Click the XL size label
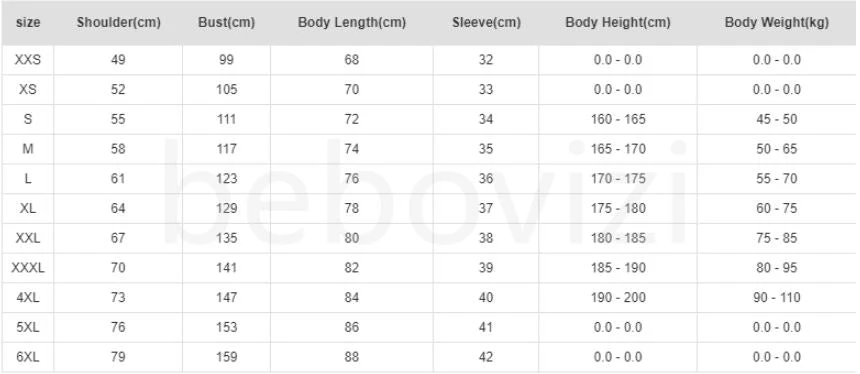Viewport: 860px width, 374px height. (27, 208)
